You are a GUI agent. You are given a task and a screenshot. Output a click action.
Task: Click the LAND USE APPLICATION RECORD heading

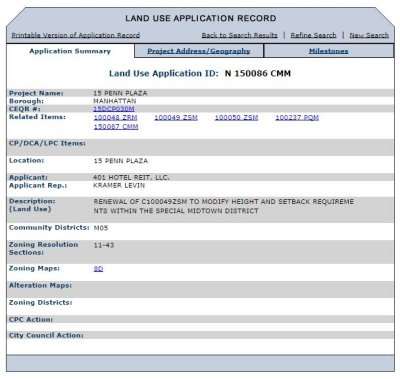(x=201, y=18)
